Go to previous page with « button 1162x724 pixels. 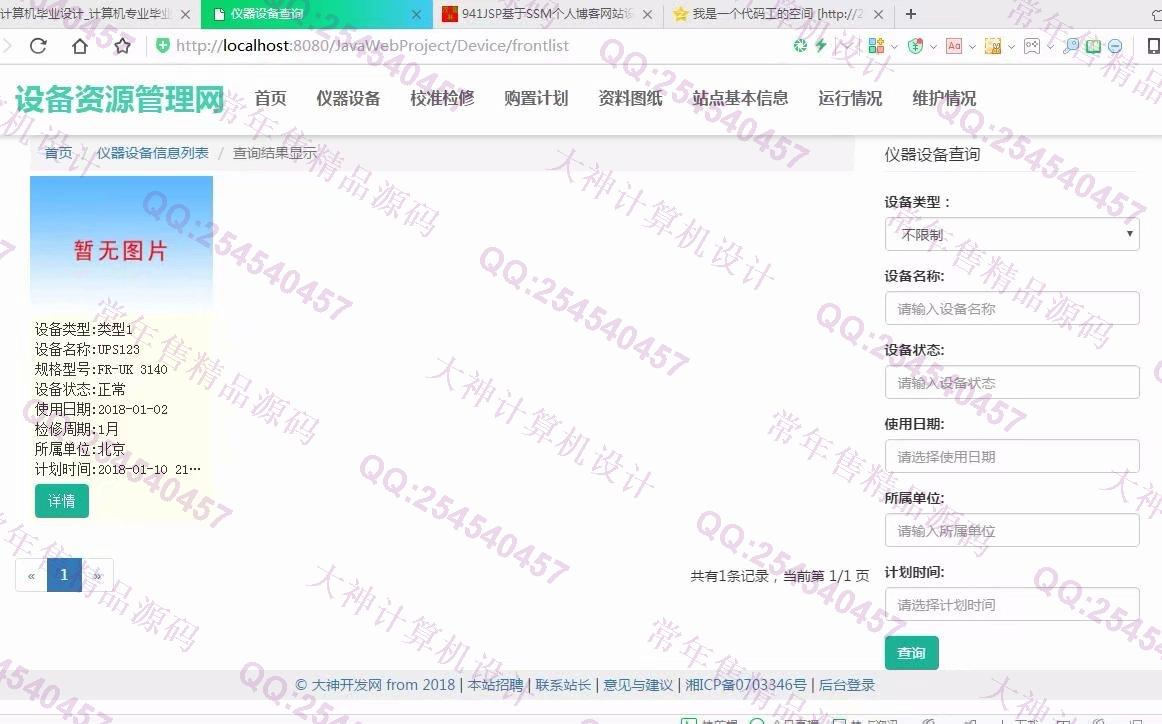pyautogui.click(x=31, y=575)
